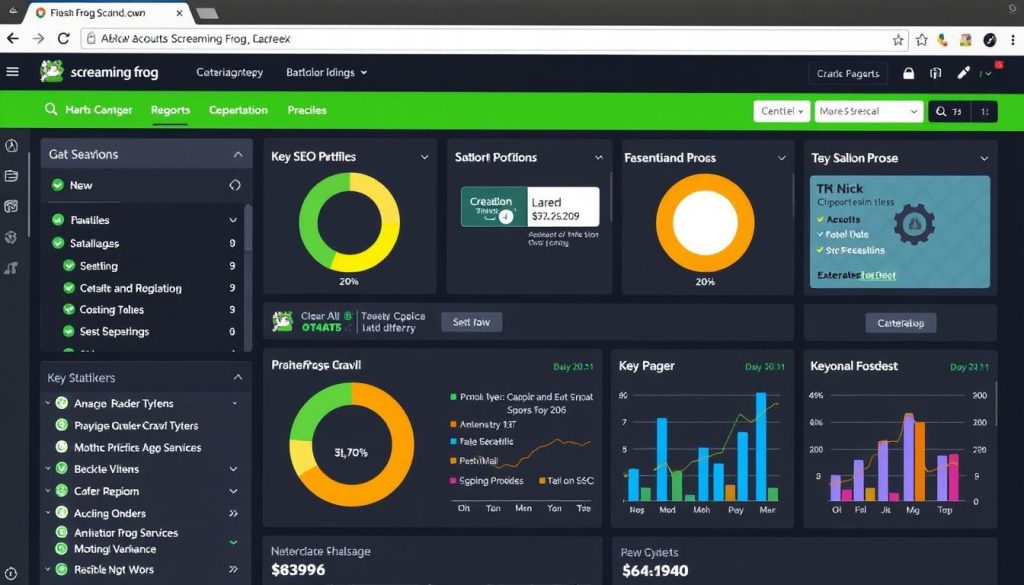Click the gear icon in TK Nick card
Viewport: 1024px width, 585px height.
coord(912,224)
